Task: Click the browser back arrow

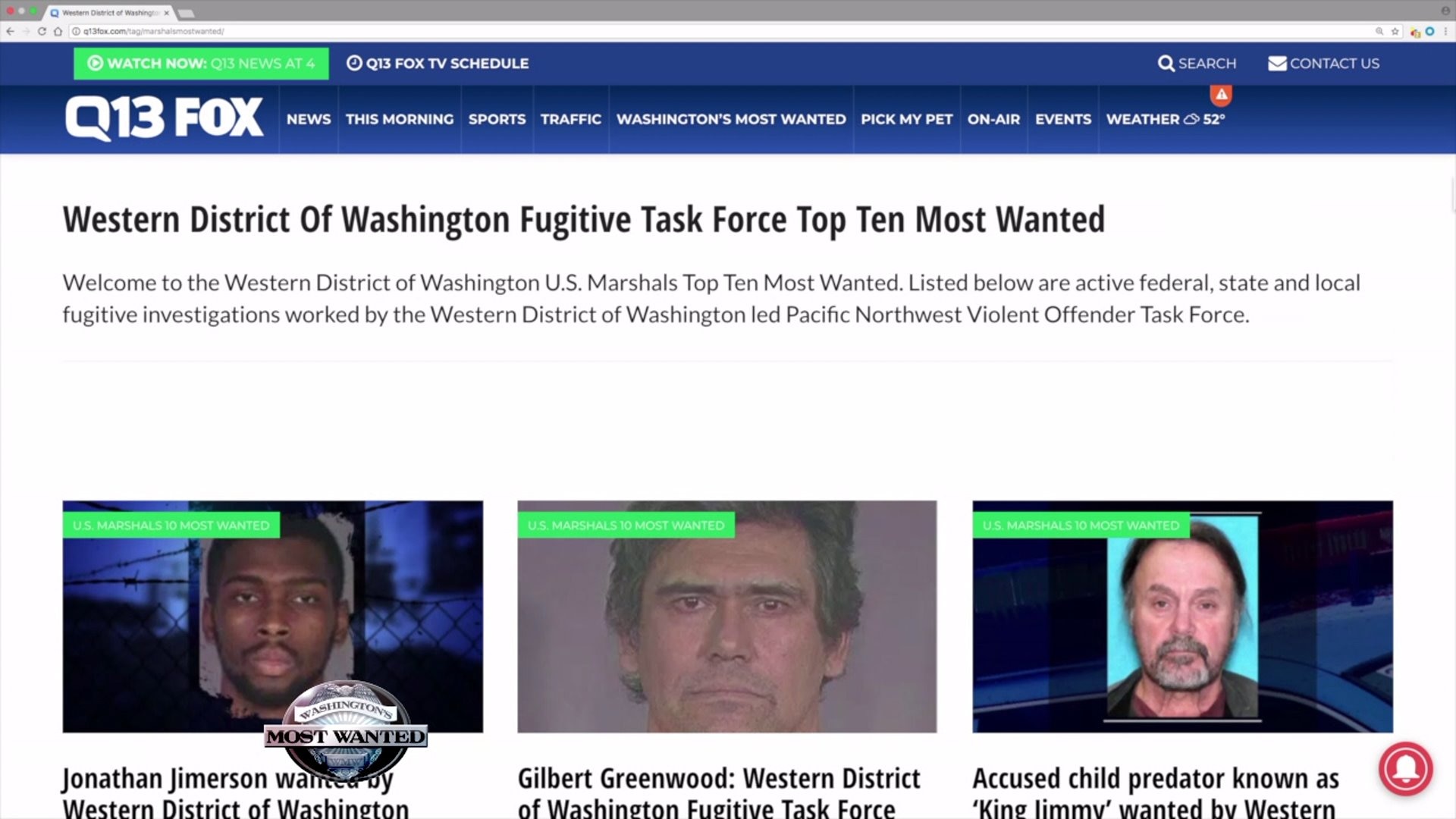Action: pyautogui.click(x=10, y=31)
